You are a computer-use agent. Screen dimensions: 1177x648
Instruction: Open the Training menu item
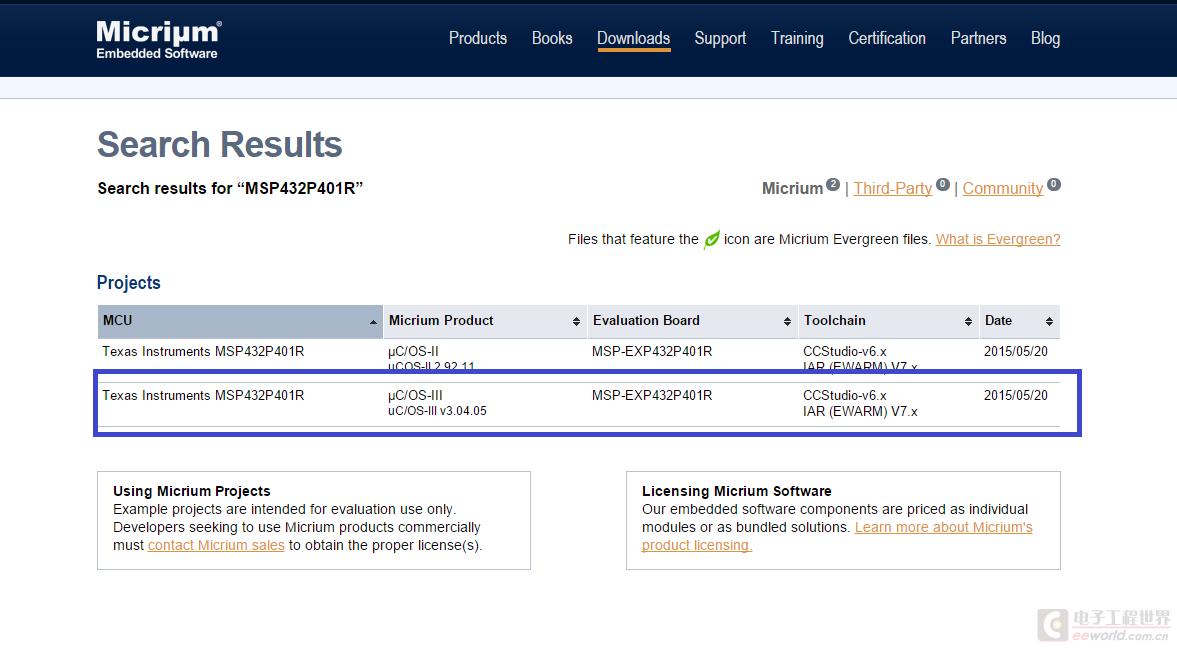coord(797,38)
